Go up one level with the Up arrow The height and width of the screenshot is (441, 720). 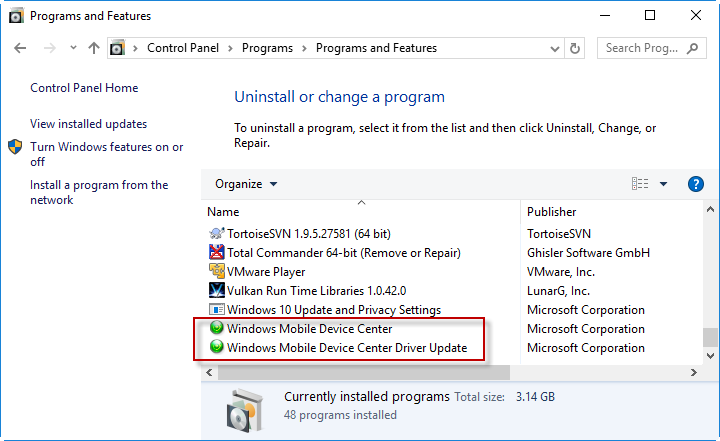(94, 48)
